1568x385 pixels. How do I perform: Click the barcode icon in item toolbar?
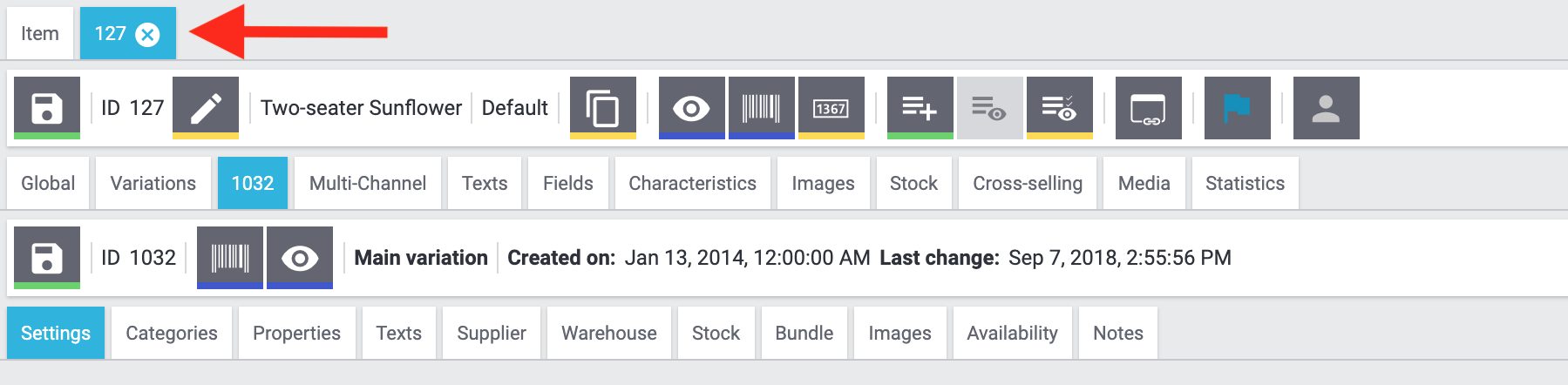click(x=761, y=107)
